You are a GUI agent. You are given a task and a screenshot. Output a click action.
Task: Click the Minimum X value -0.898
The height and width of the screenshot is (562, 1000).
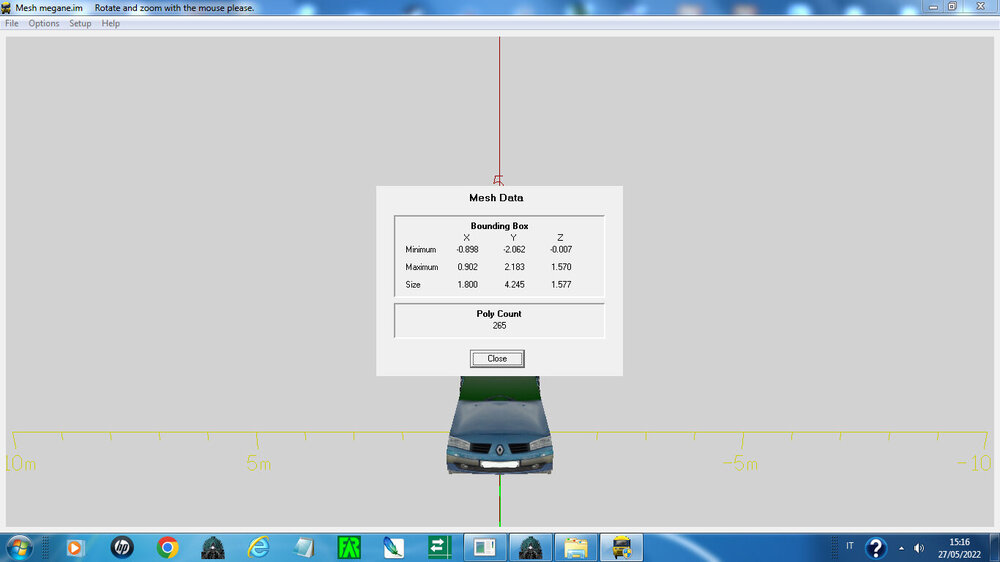(x=467, y=249)
